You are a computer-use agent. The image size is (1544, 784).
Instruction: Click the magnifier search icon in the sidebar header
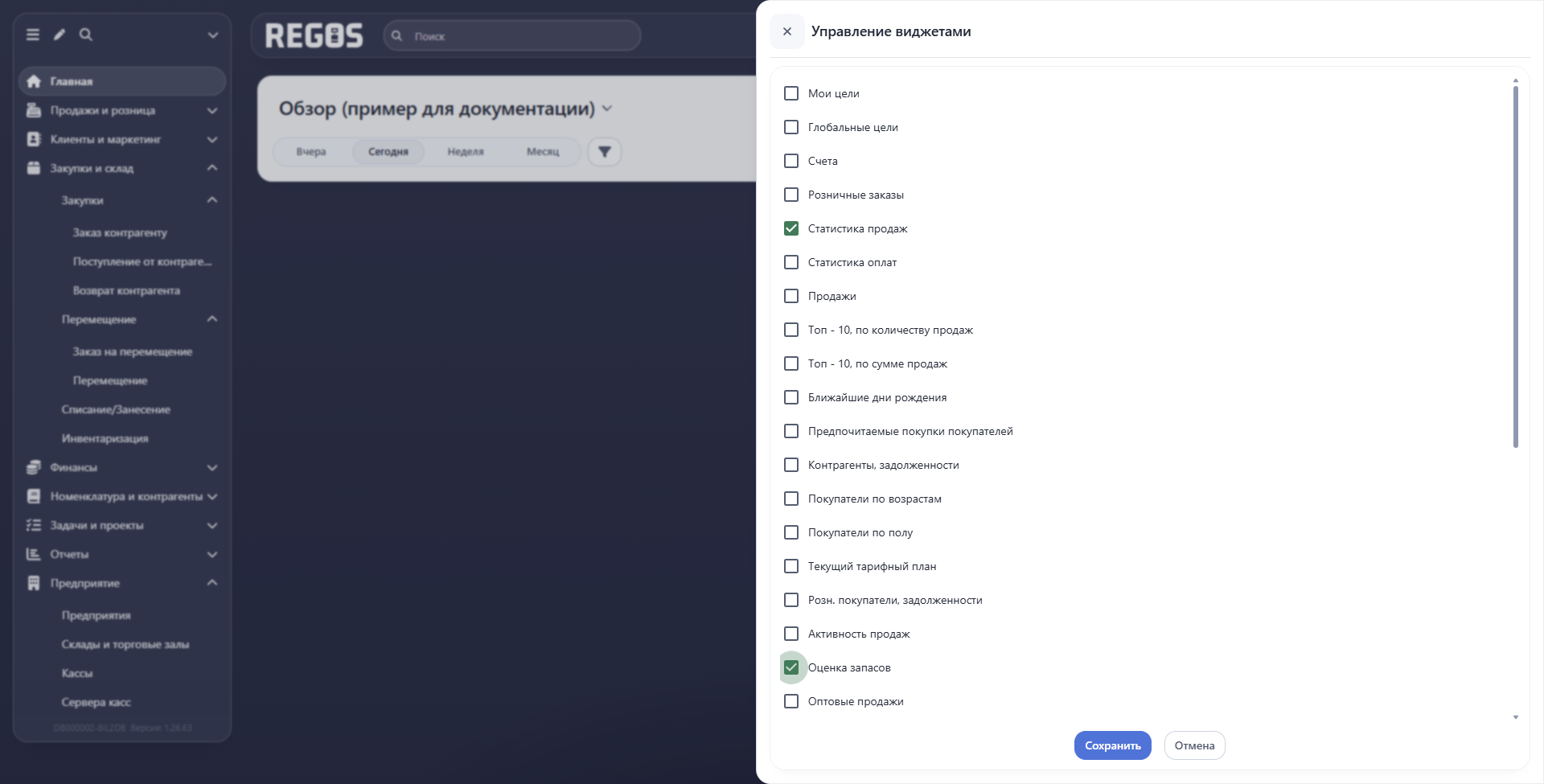(86, 35)
